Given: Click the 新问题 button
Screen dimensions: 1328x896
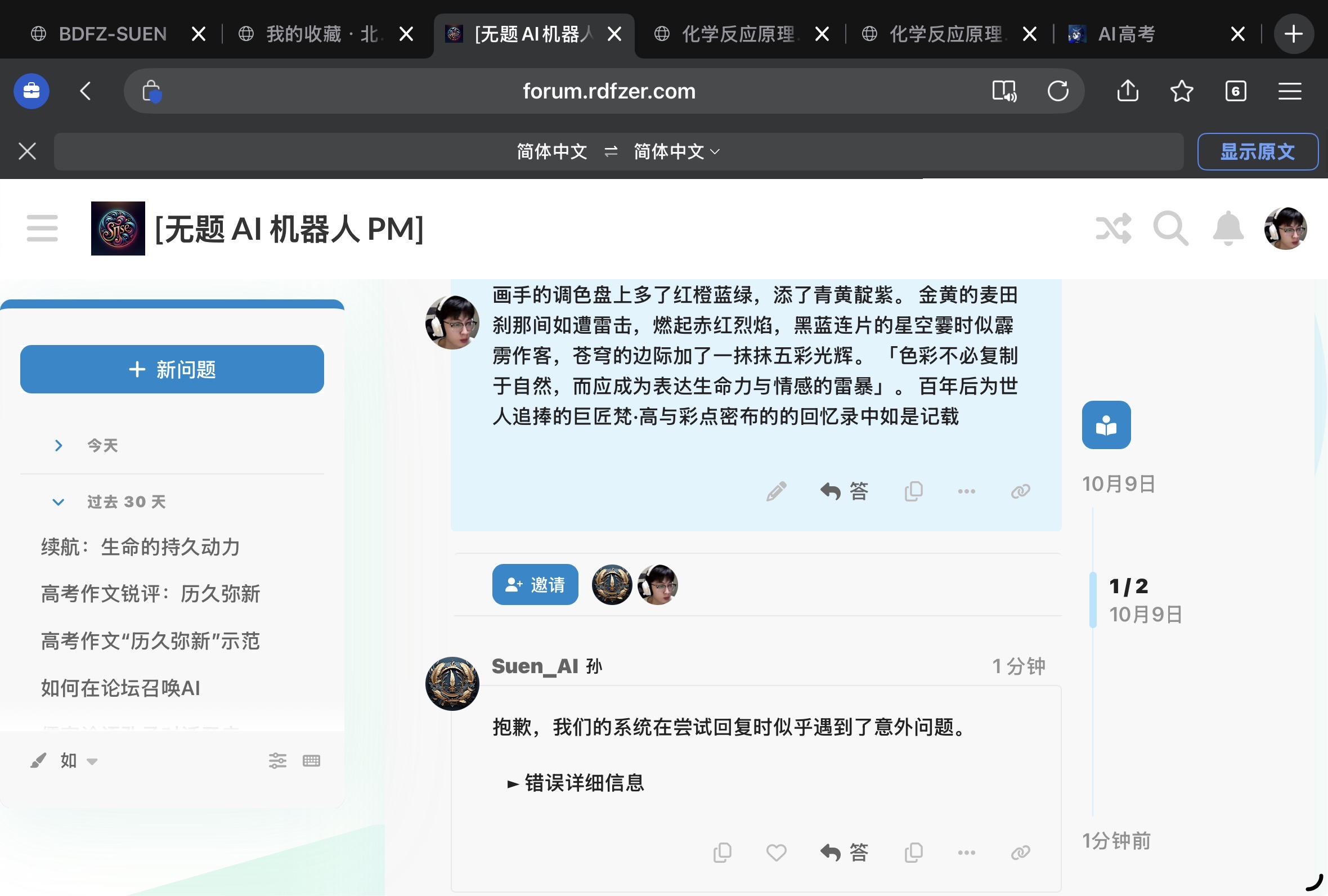Looking at the screenshot, I should click(x=172, y=369).
